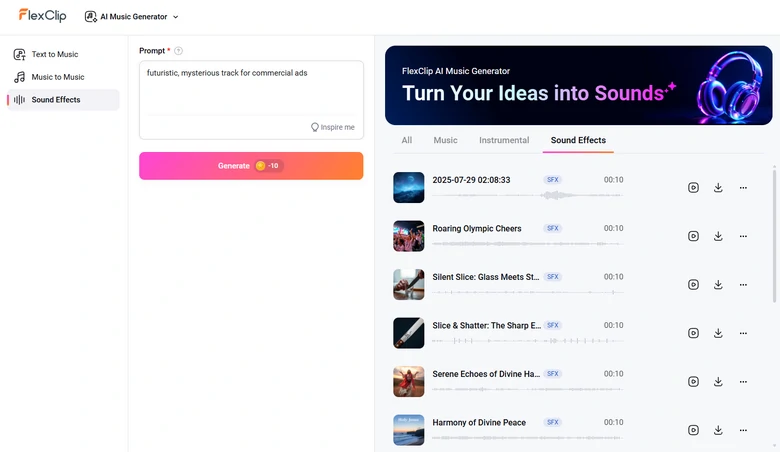Screen dimensions: 780x452
Task: Open more options for Roaring Olympic Cheers
Action: pyautogui.click(x=743, y=236)
